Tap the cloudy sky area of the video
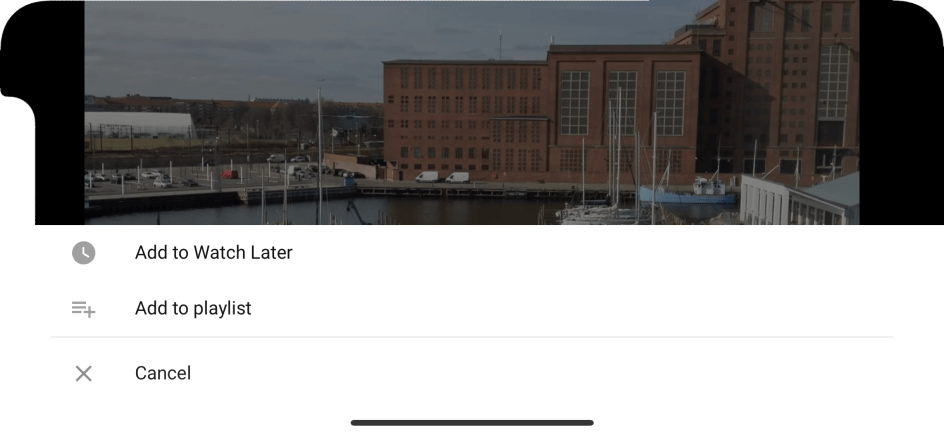Viewport: 944px width, 435px height. coord(289,48)
